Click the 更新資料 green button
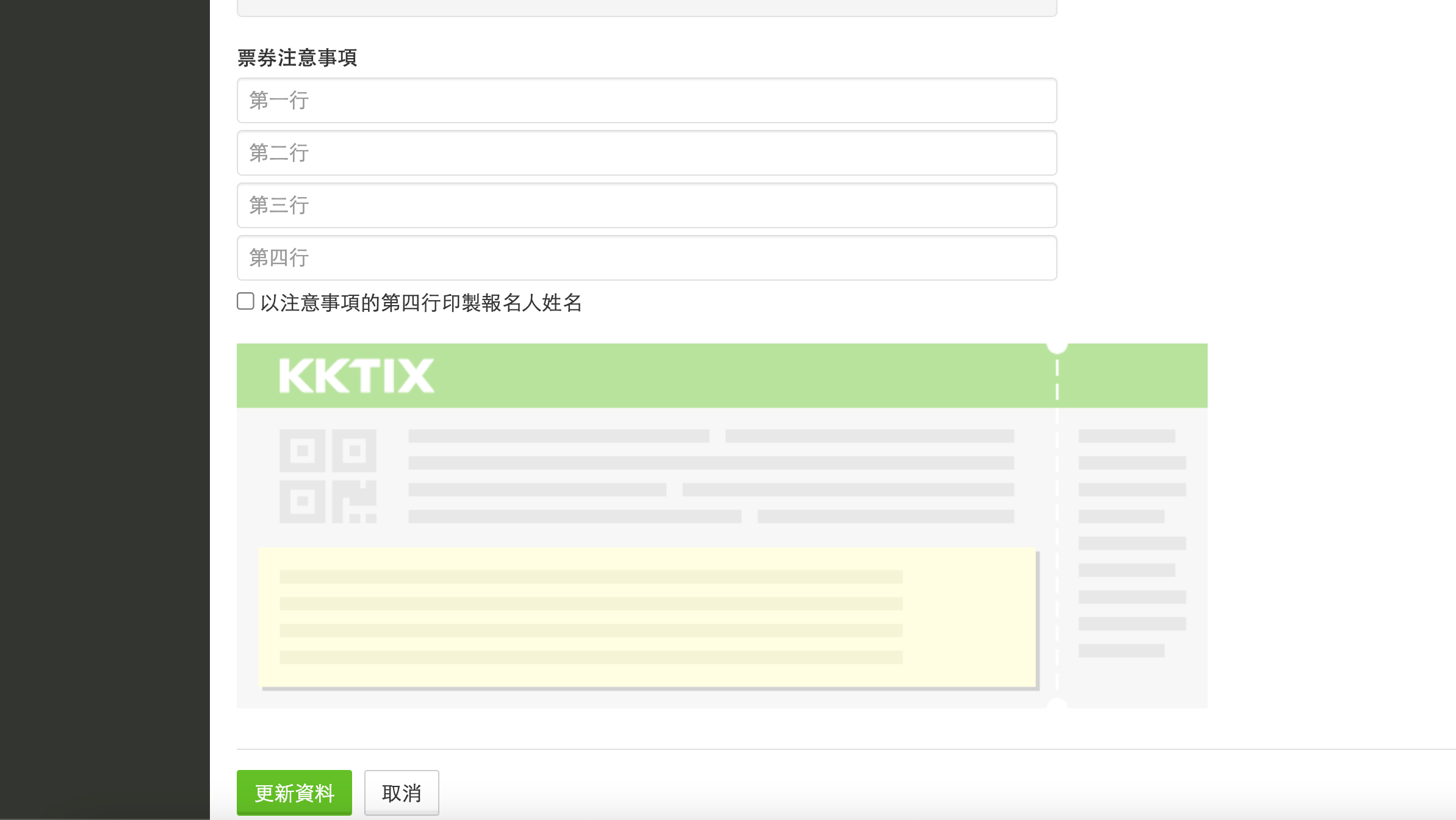Image resolution: width=1456 pixels, height=820 pixels. tap(294, 793)
